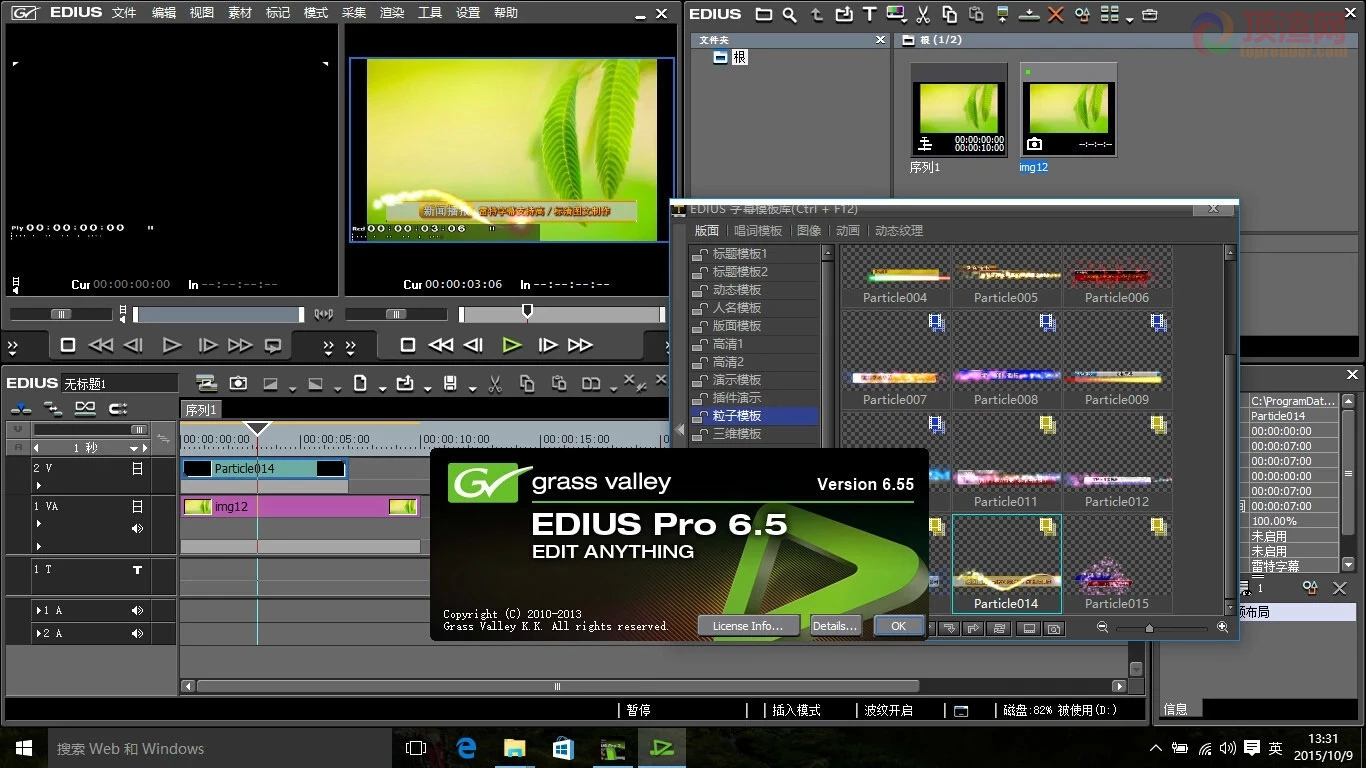Expand audio track 2 A
The height and width of the screenshot is (768, 1366).
coord(40,633)
